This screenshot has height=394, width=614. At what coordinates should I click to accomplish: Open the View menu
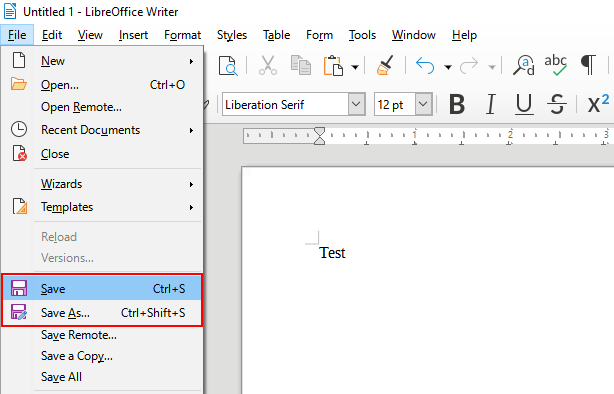[90, 35]
